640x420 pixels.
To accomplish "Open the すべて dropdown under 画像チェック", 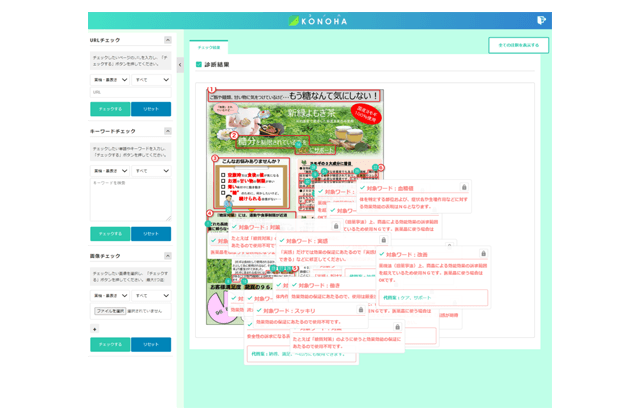I will tap(151, 296).
